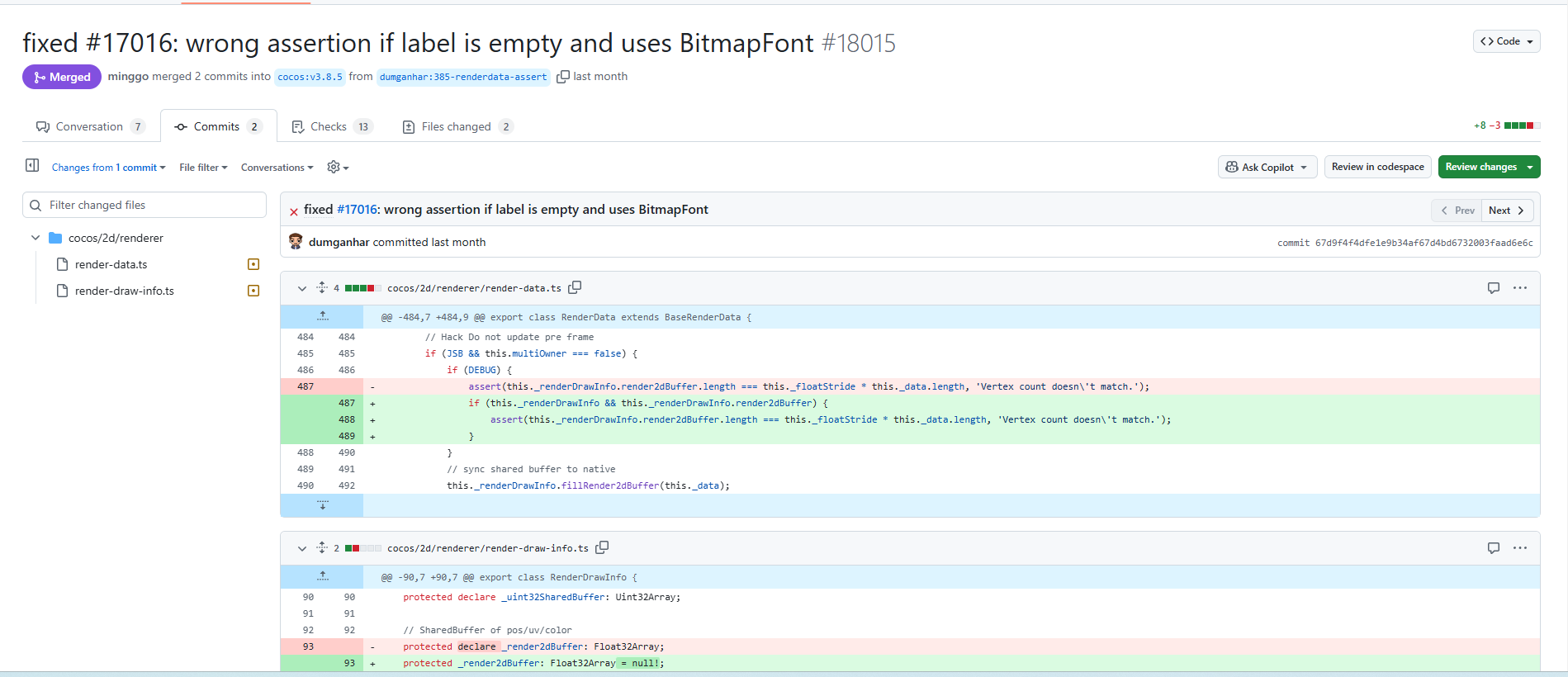Click the Filter changed files field
This screenshot has height=677, width=1568.
click(x=144, y=205)
